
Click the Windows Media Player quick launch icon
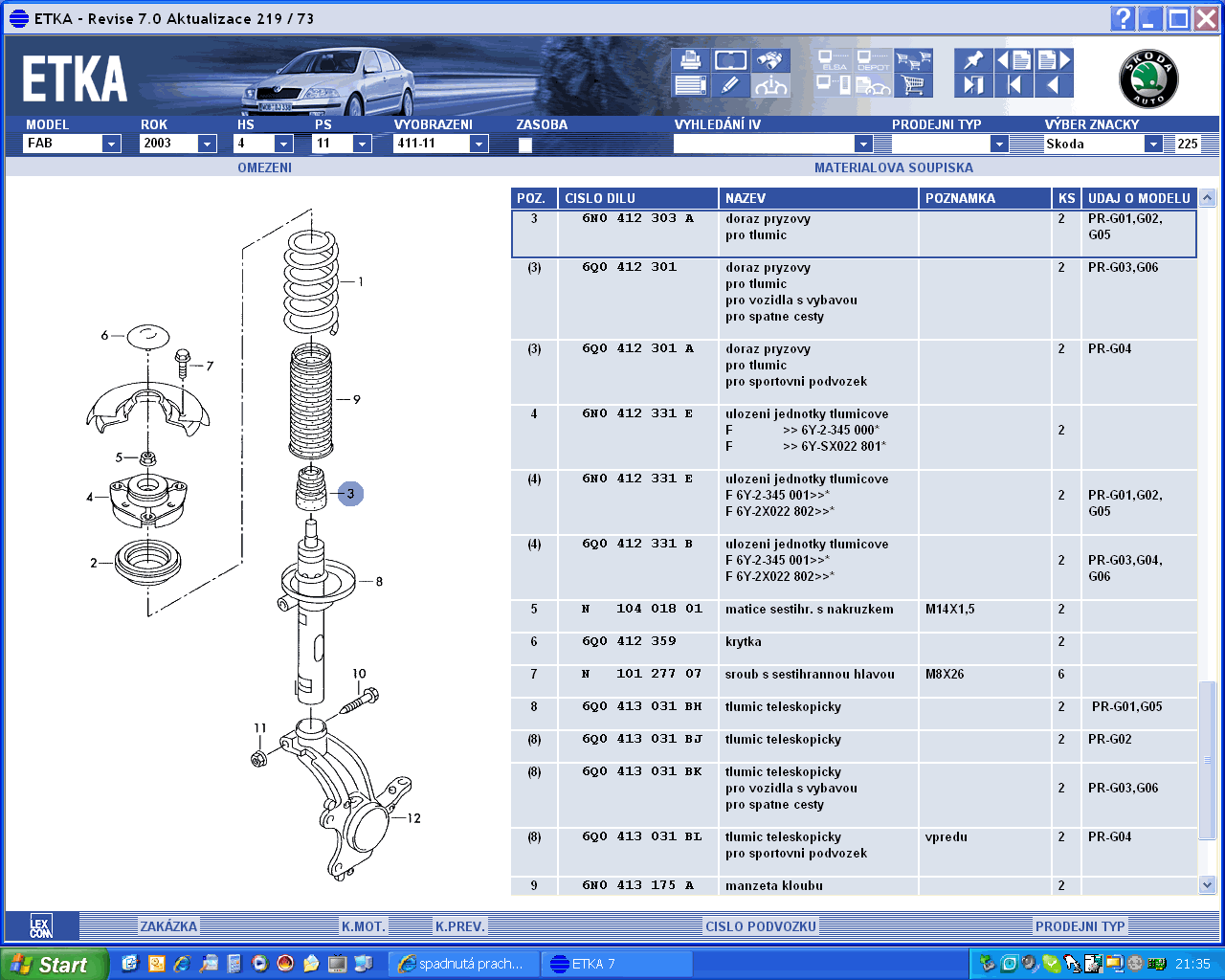(x=259, y=964)
